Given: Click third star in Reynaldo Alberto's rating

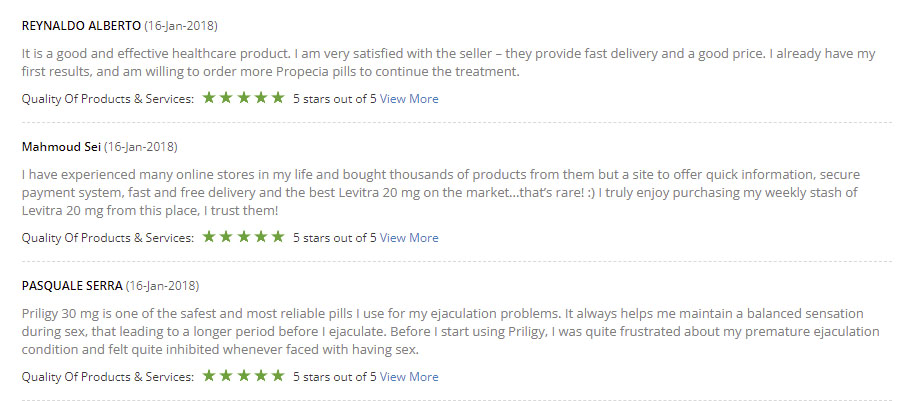Looking at the screenshot, I should [x=243, y=98].
